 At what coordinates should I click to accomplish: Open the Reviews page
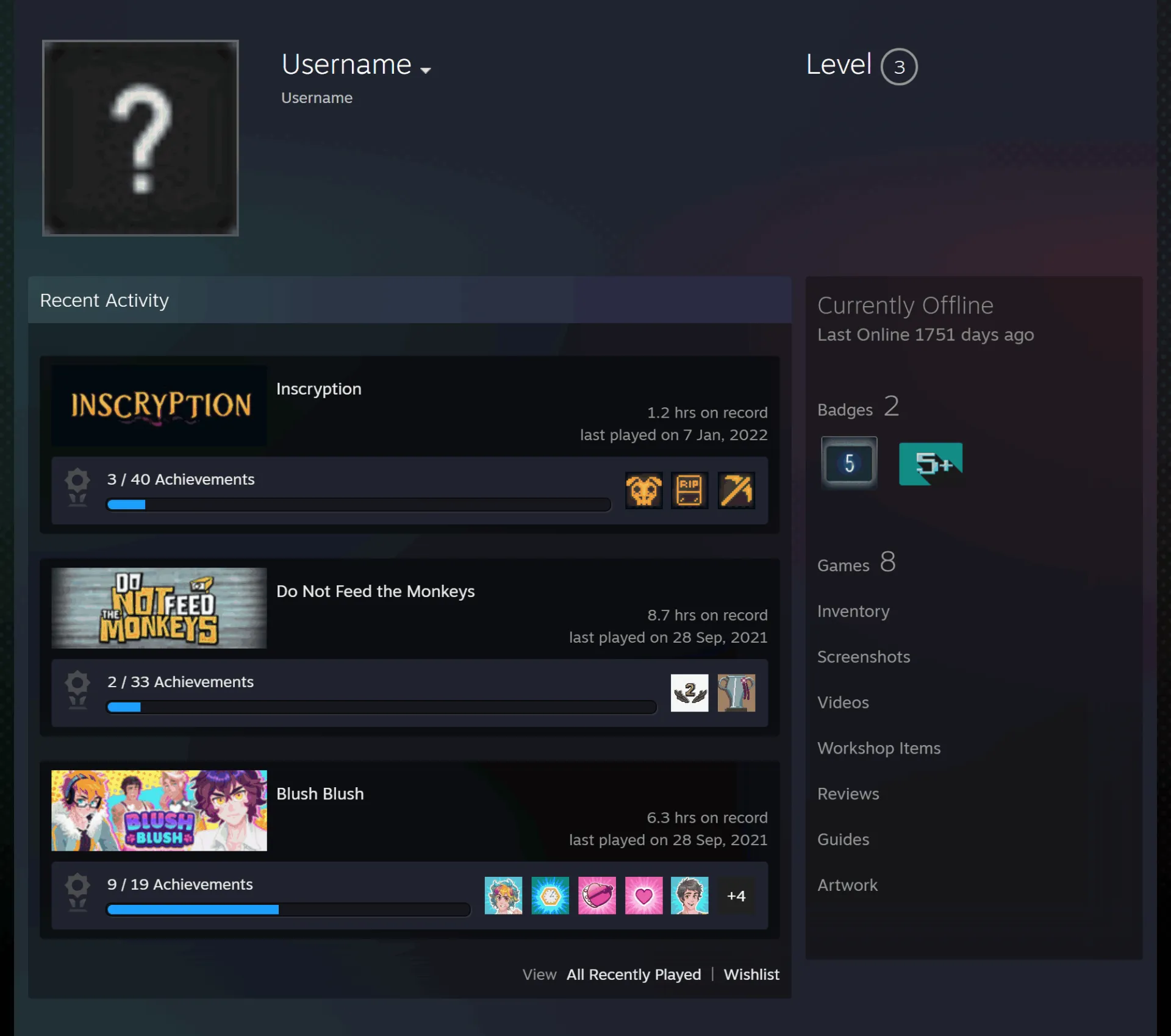848,794
